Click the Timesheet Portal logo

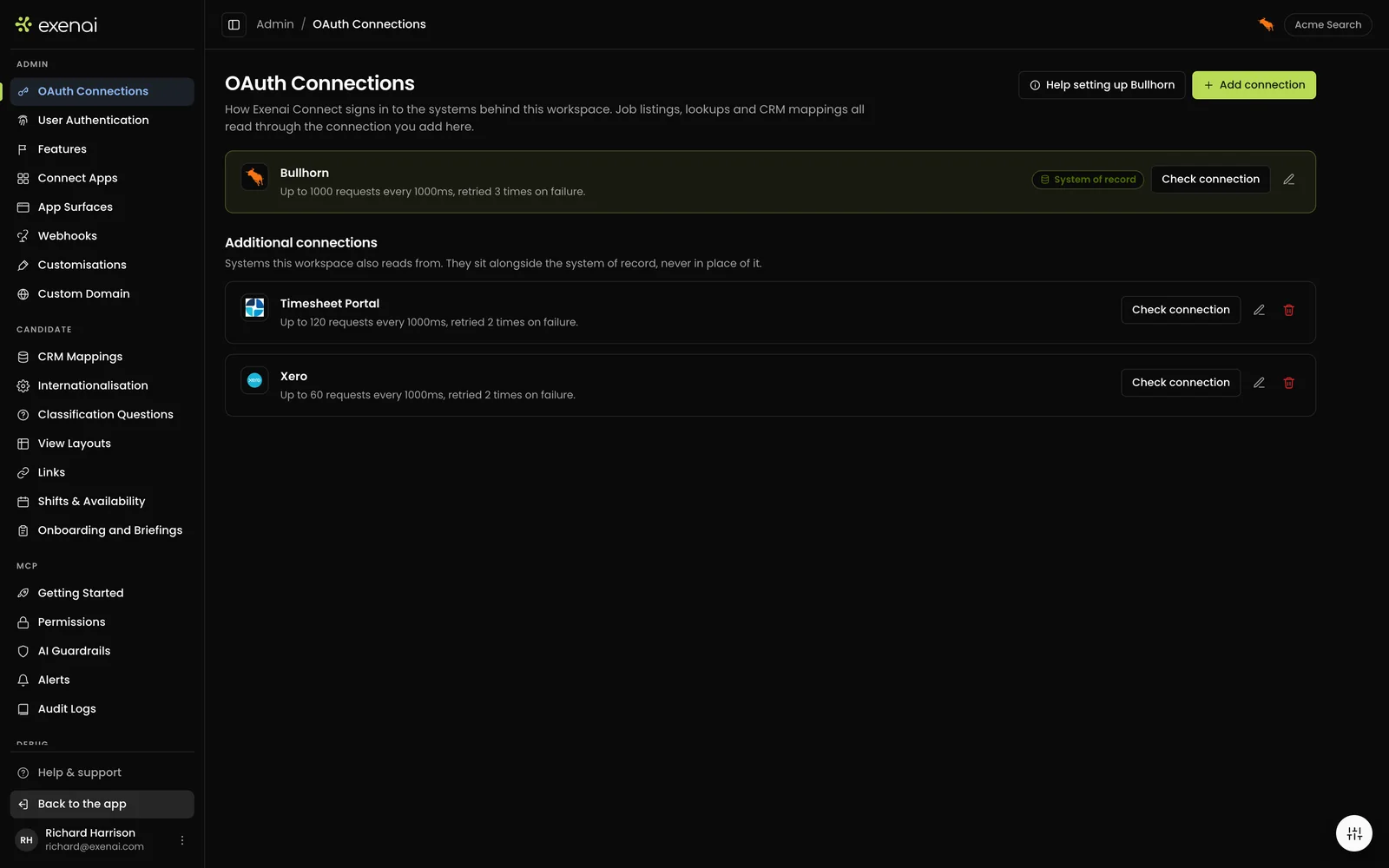click(254, 307)
